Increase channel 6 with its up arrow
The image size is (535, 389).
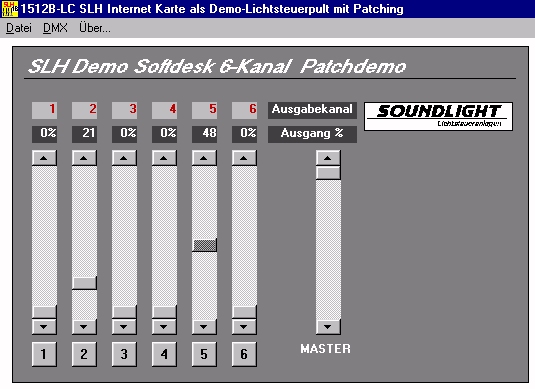point(244,158)
